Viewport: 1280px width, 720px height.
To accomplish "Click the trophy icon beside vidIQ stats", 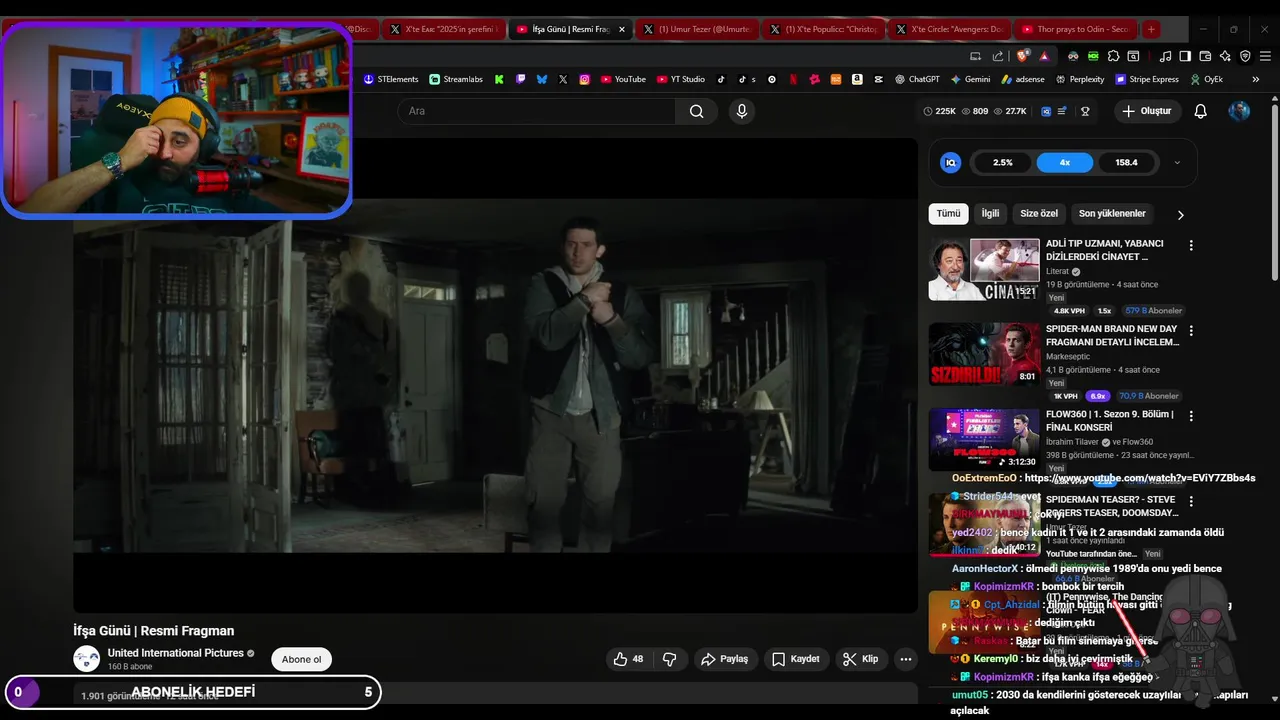I will pyautogui.click(x=1085, y=111).
